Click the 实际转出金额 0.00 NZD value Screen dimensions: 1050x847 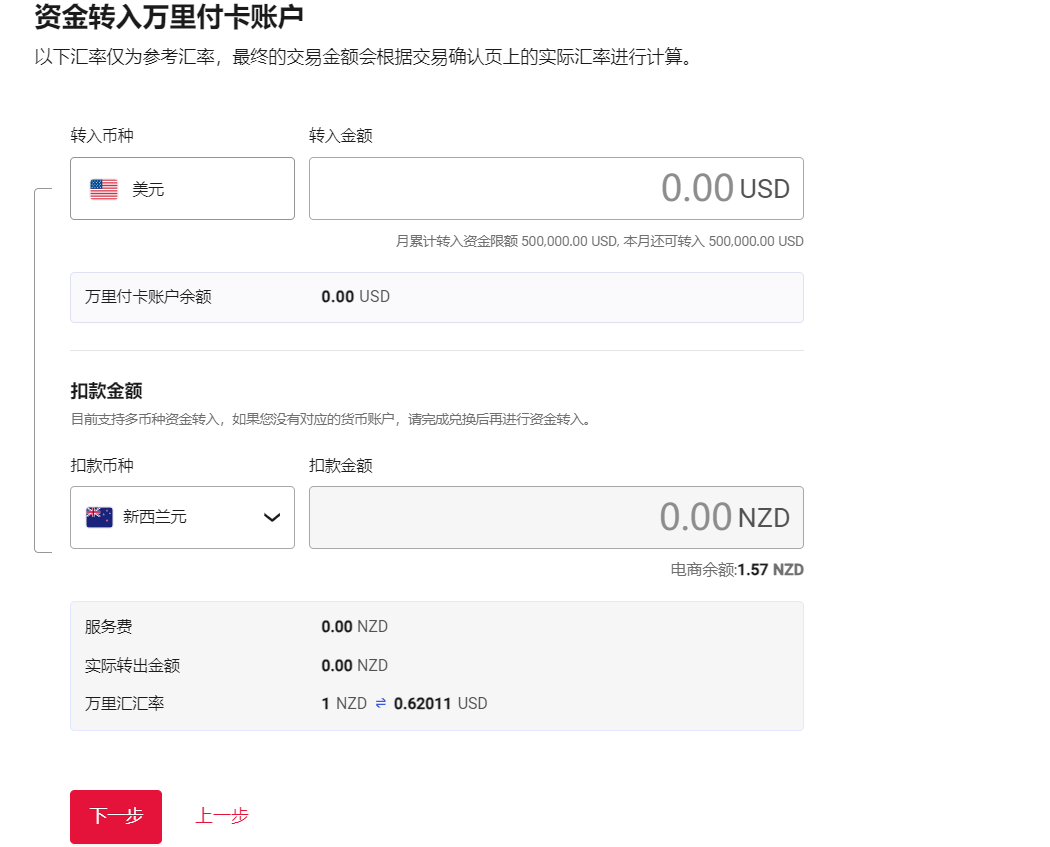pyautogui.click(x=354, y=666)
